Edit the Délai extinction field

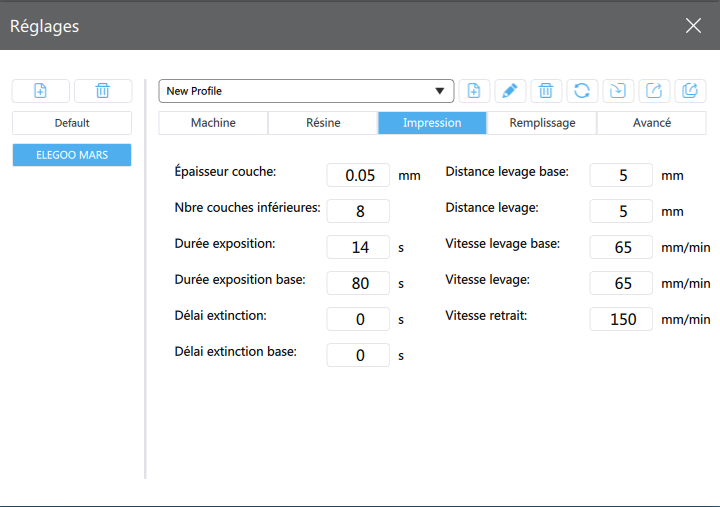click(x=358, y=319)
